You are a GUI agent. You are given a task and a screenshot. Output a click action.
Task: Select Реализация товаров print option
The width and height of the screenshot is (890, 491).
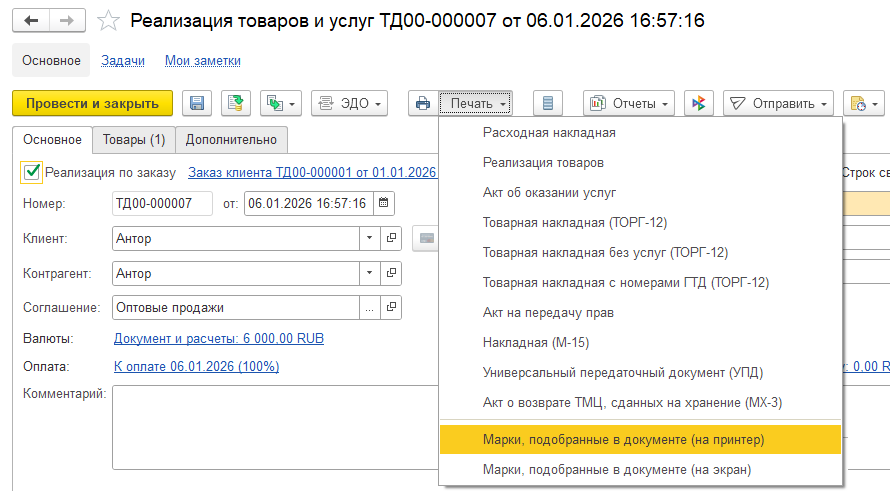641,162
